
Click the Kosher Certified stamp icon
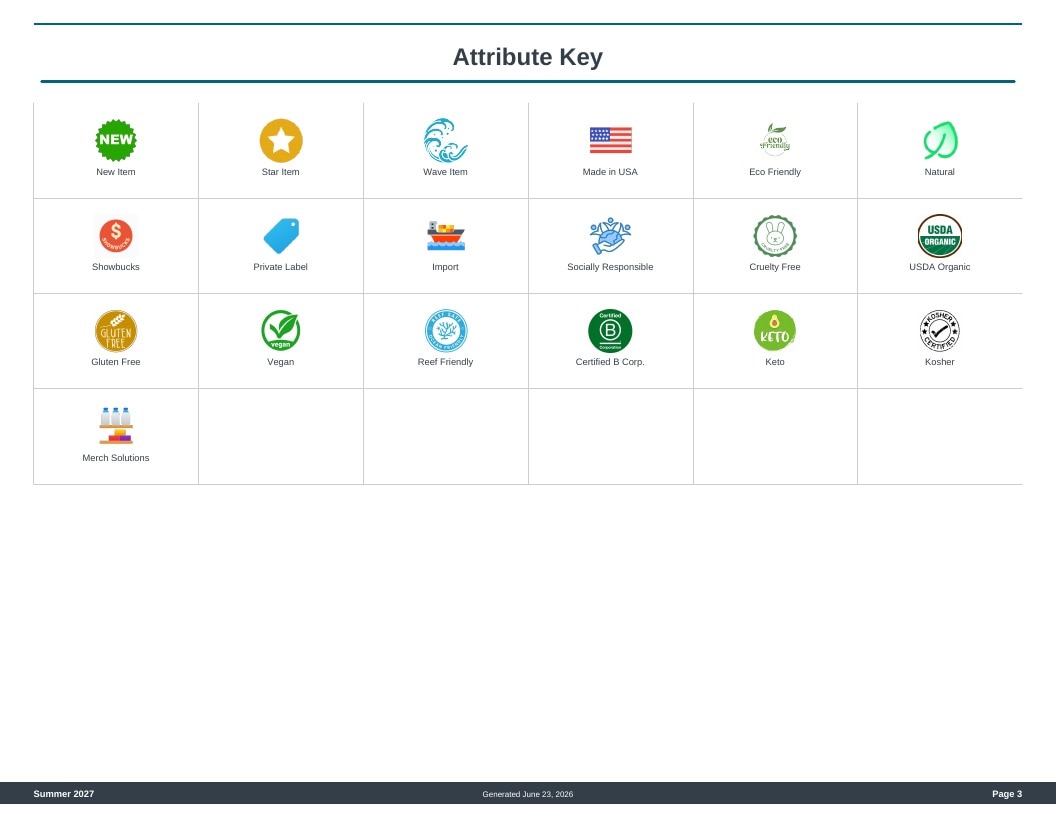pyautogui.click(x=940, y=331)
